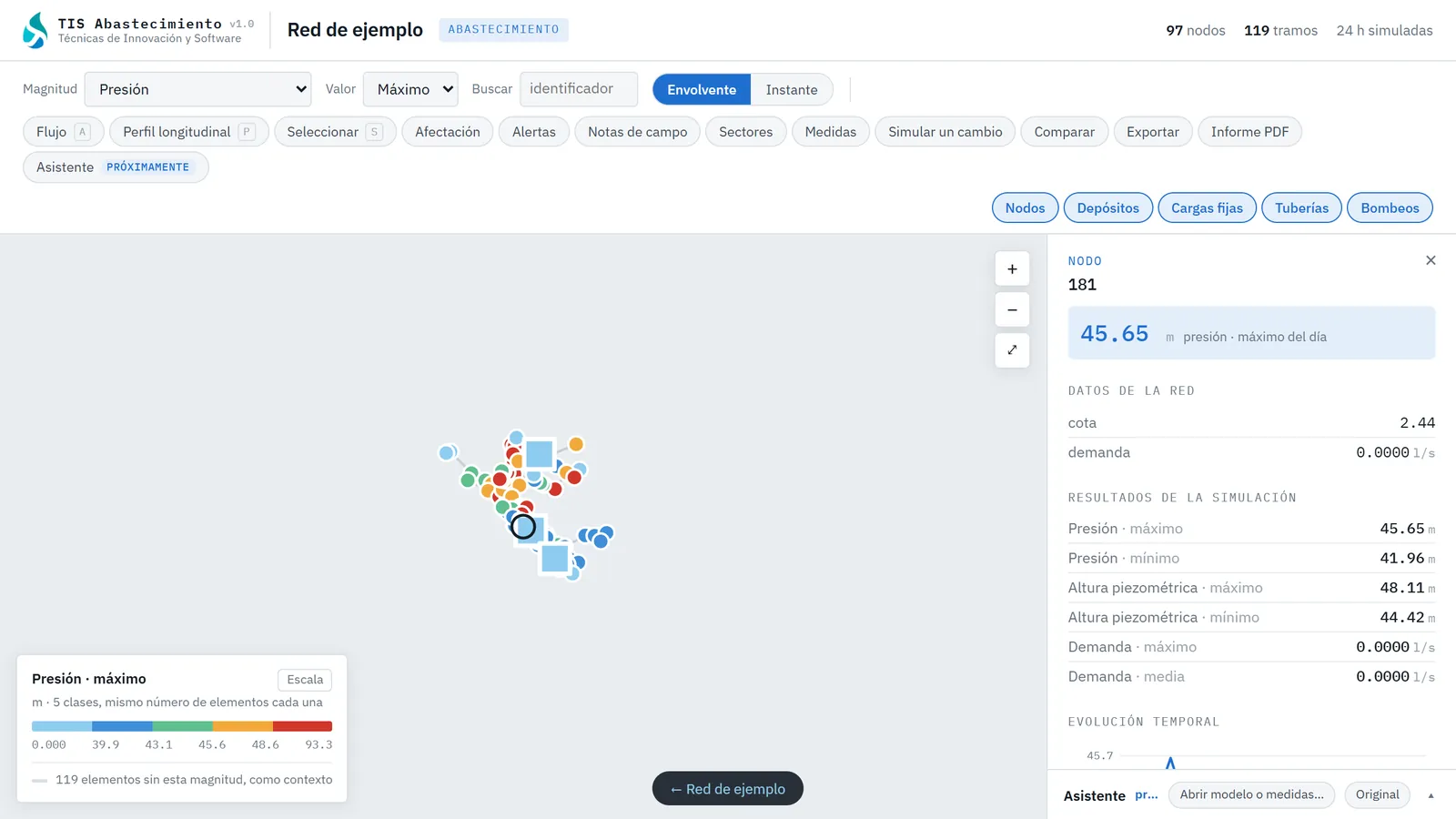The height and width of the screenshot is (819, 1456).
Task: Click the Original button
Action: point(1378,794)
